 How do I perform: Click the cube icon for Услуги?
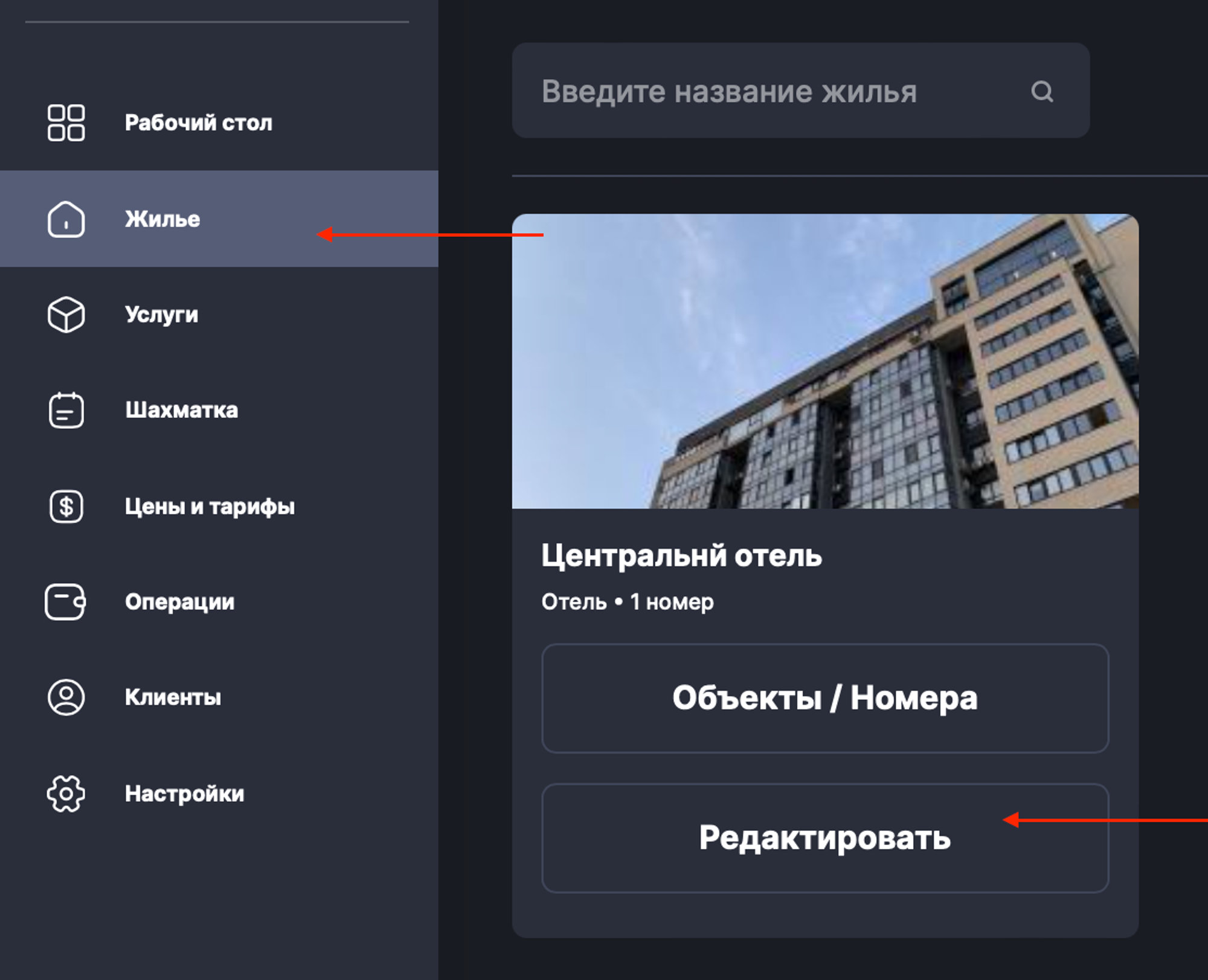(x=66, y=315)
